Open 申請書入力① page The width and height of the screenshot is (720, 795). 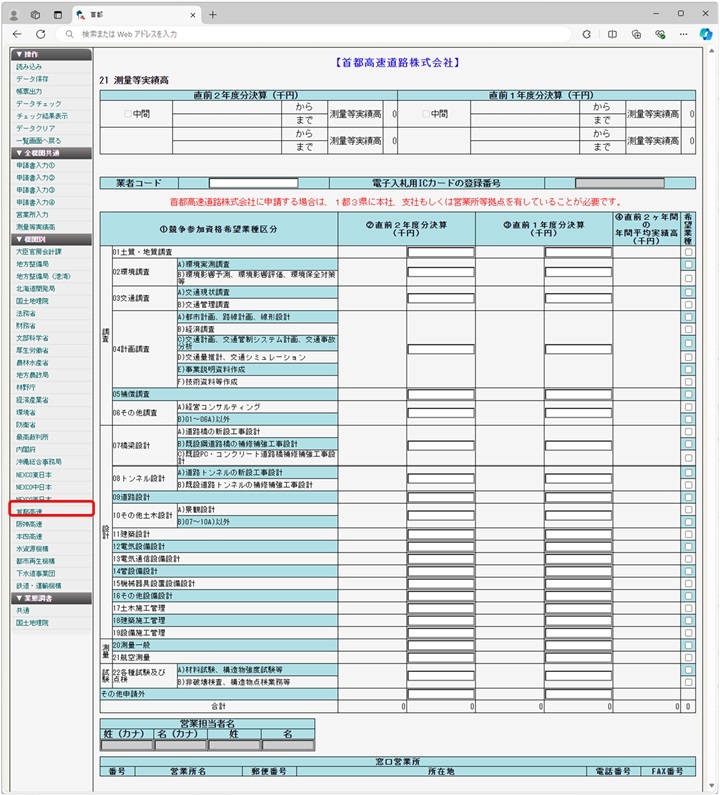(35, 165)
